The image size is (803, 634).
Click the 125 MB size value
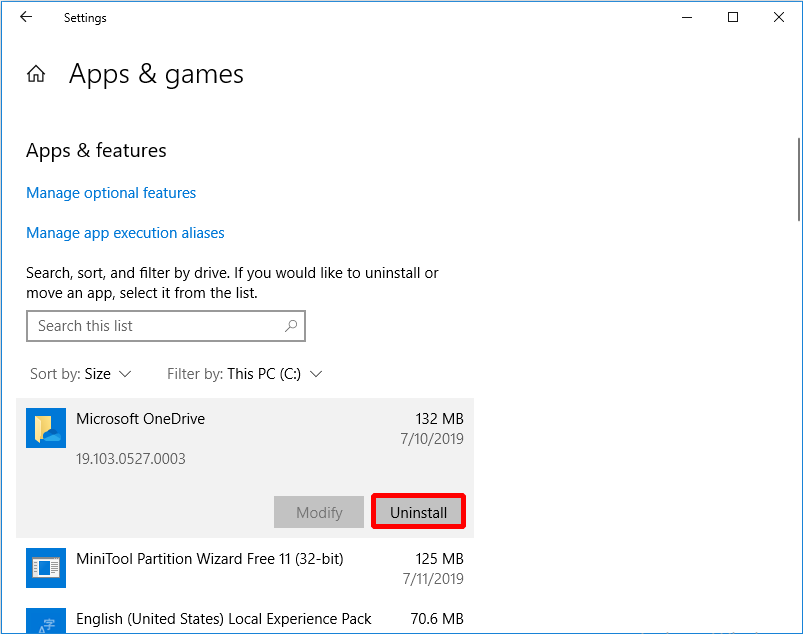coord(439,559)
